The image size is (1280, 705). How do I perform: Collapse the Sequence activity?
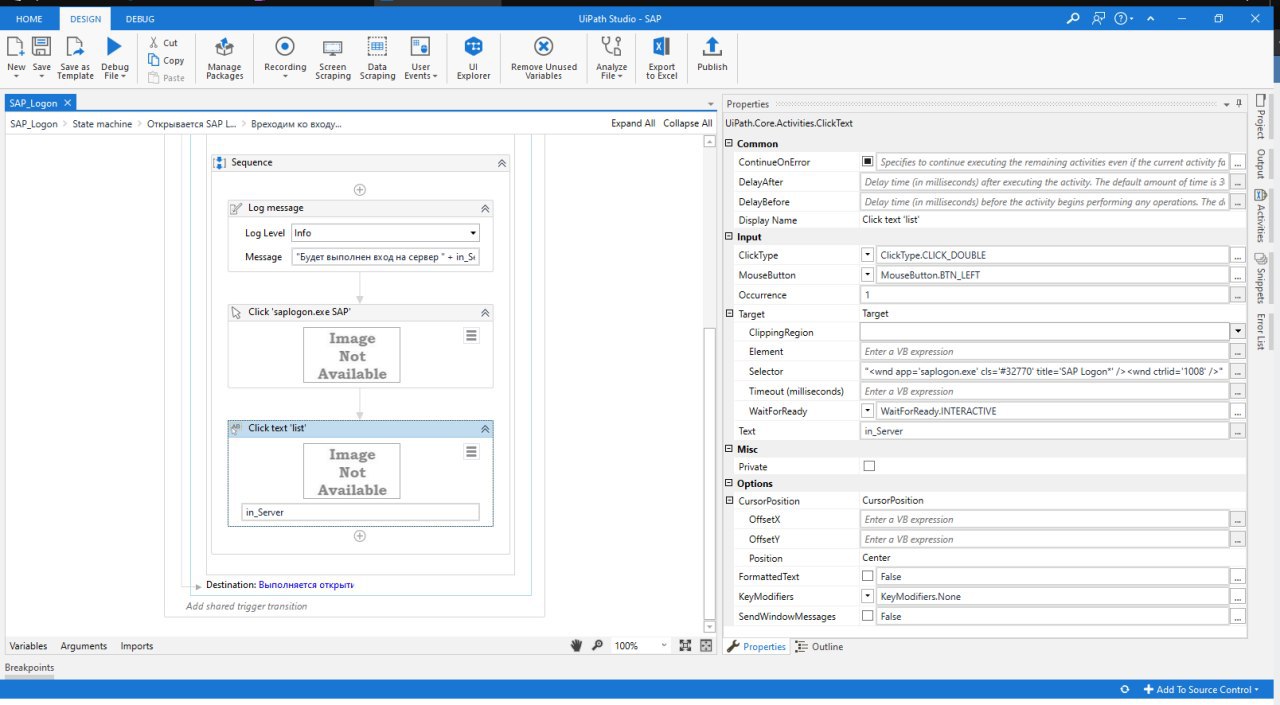pyautogui.click(x=501, y=162)
